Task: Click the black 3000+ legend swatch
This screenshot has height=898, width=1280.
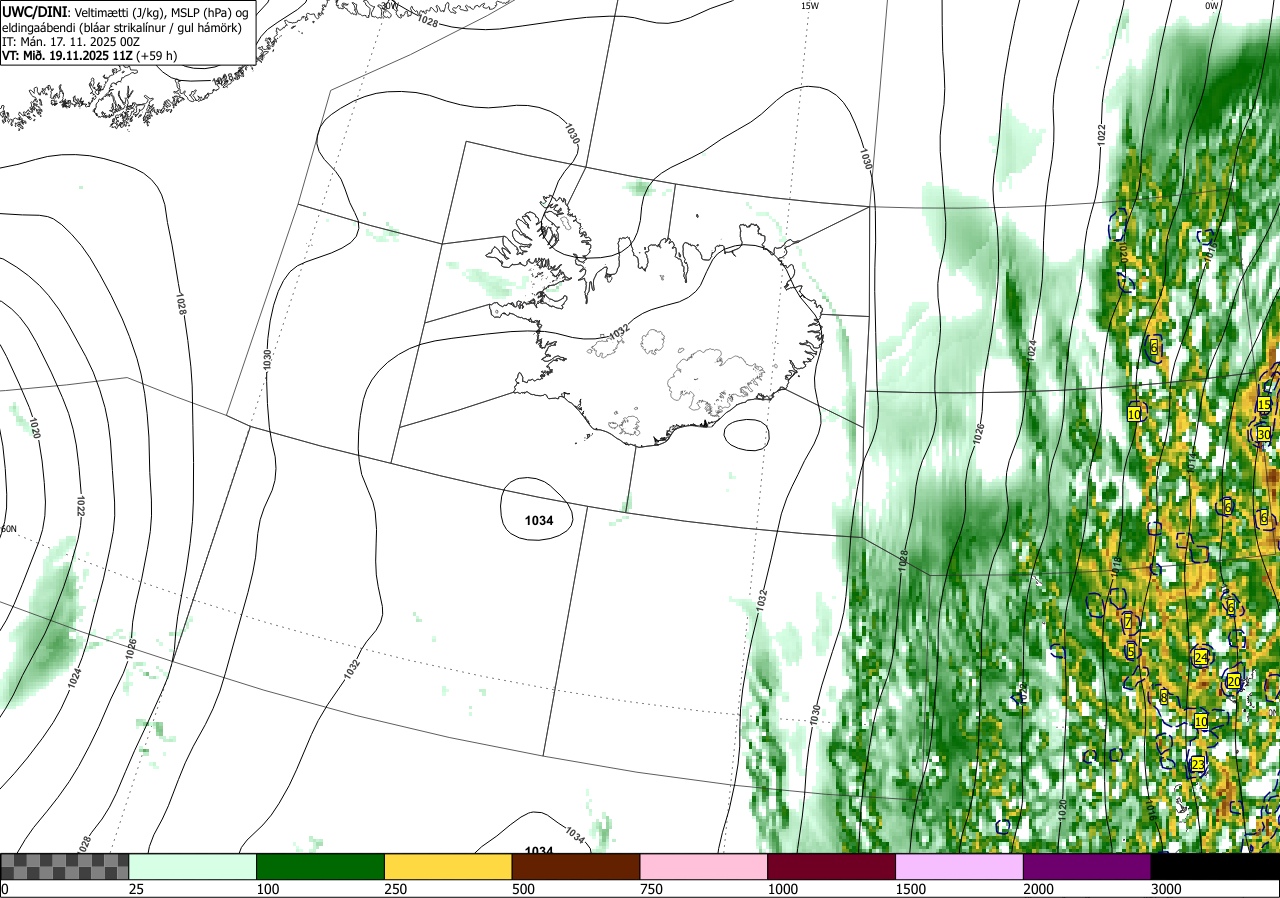Action: [x=1215, y=866]
